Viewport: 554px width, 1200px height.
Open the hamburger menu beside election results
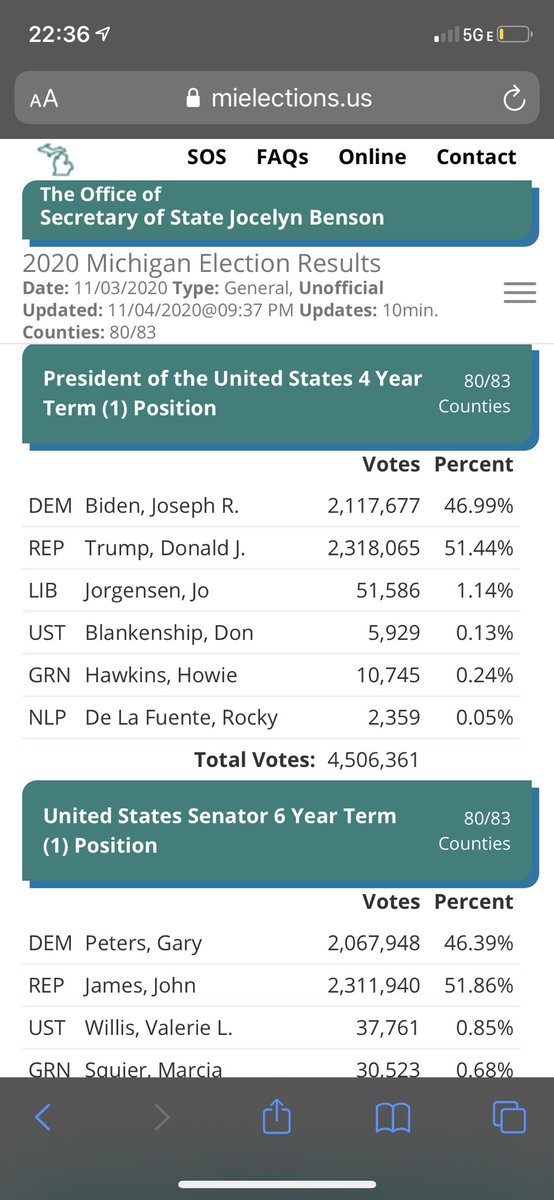[x=520, y=291]
